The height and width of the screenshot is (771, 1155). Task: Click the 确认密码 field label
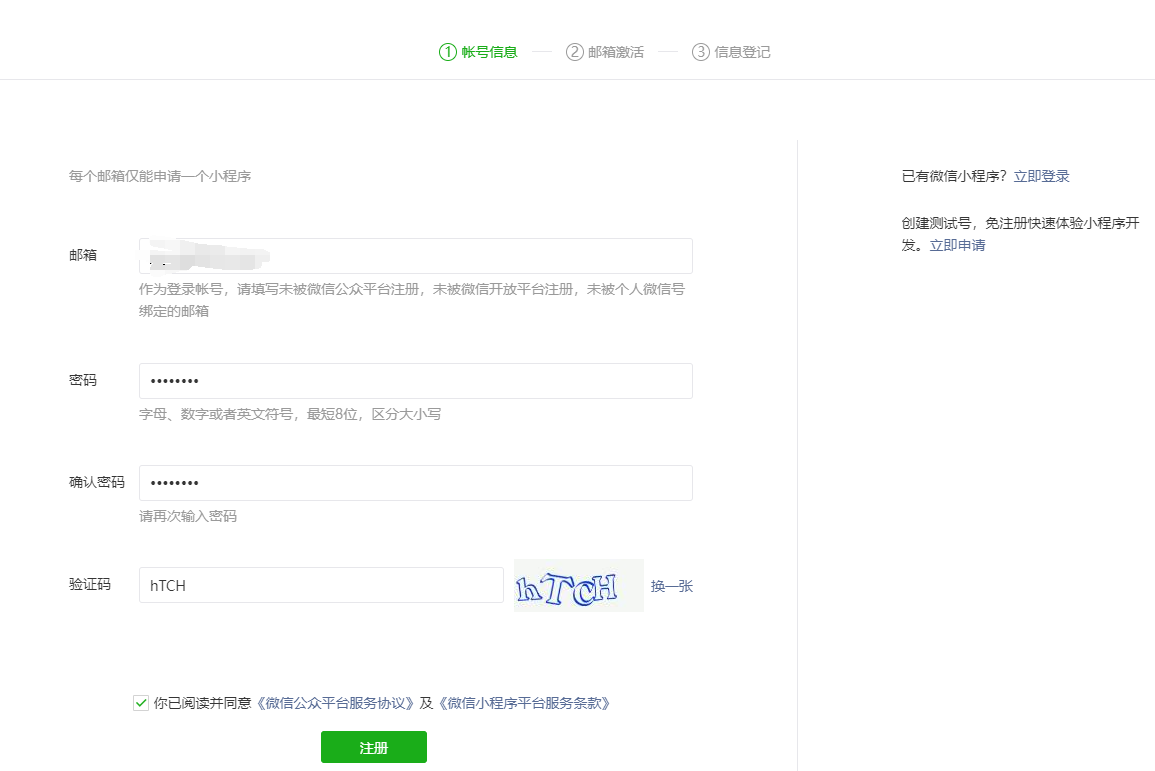pyautogui.click(x=96, y=482)
